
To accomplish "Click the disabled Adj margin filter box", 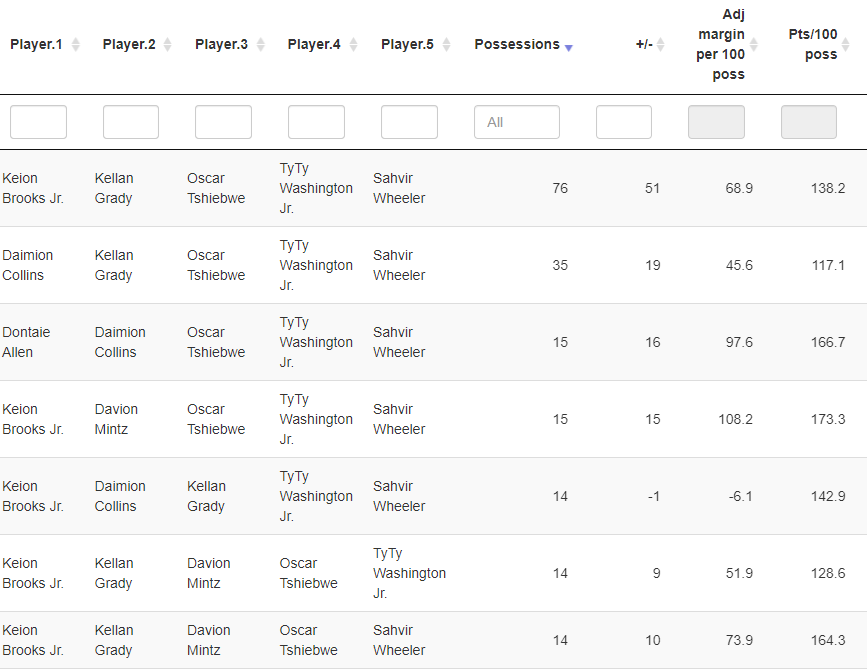I will pos(716,122).
